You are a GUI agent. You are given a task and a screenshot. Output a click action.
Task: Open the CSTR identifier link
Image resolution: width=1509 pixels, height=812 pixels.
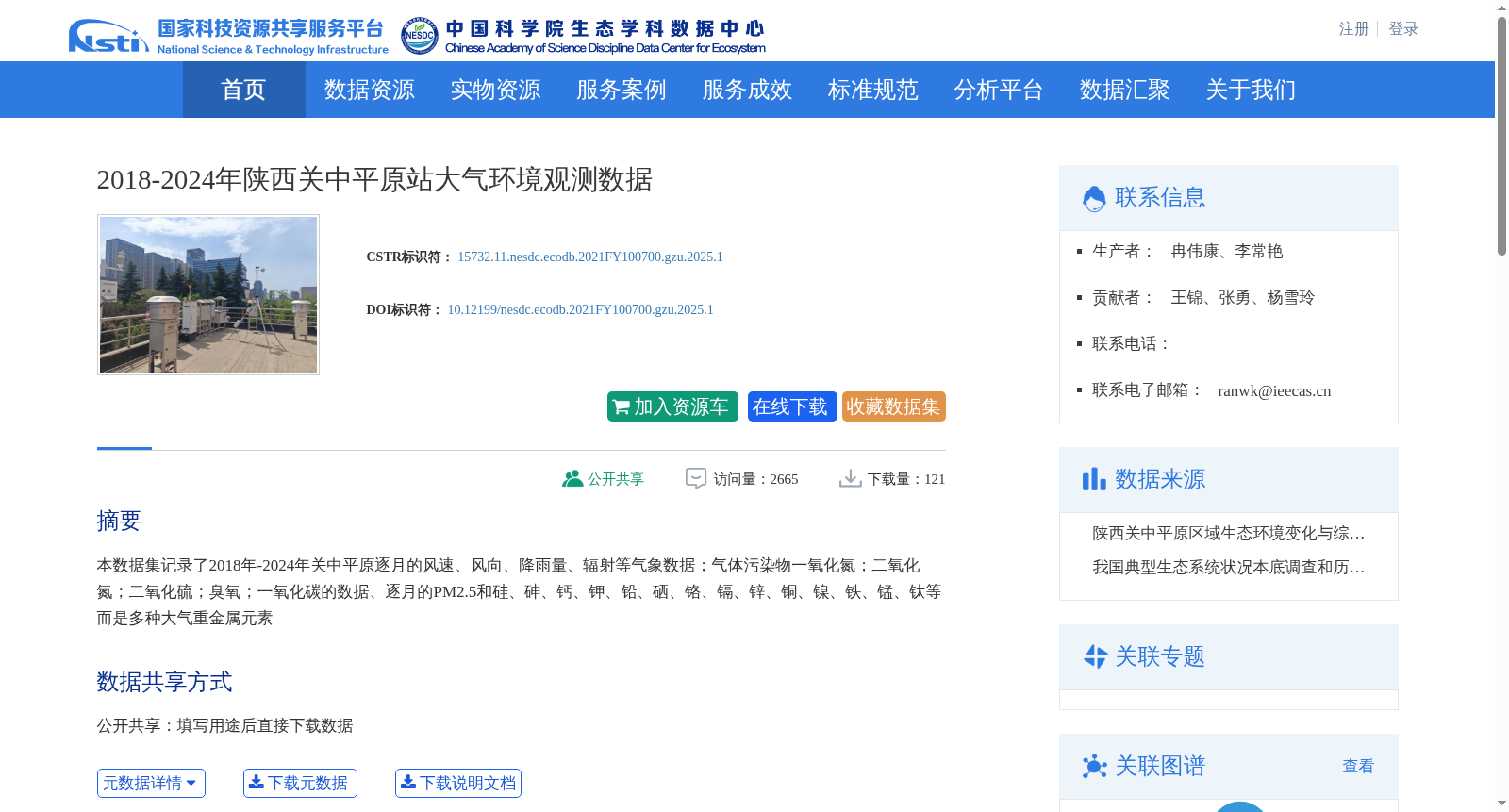point(590,257)
